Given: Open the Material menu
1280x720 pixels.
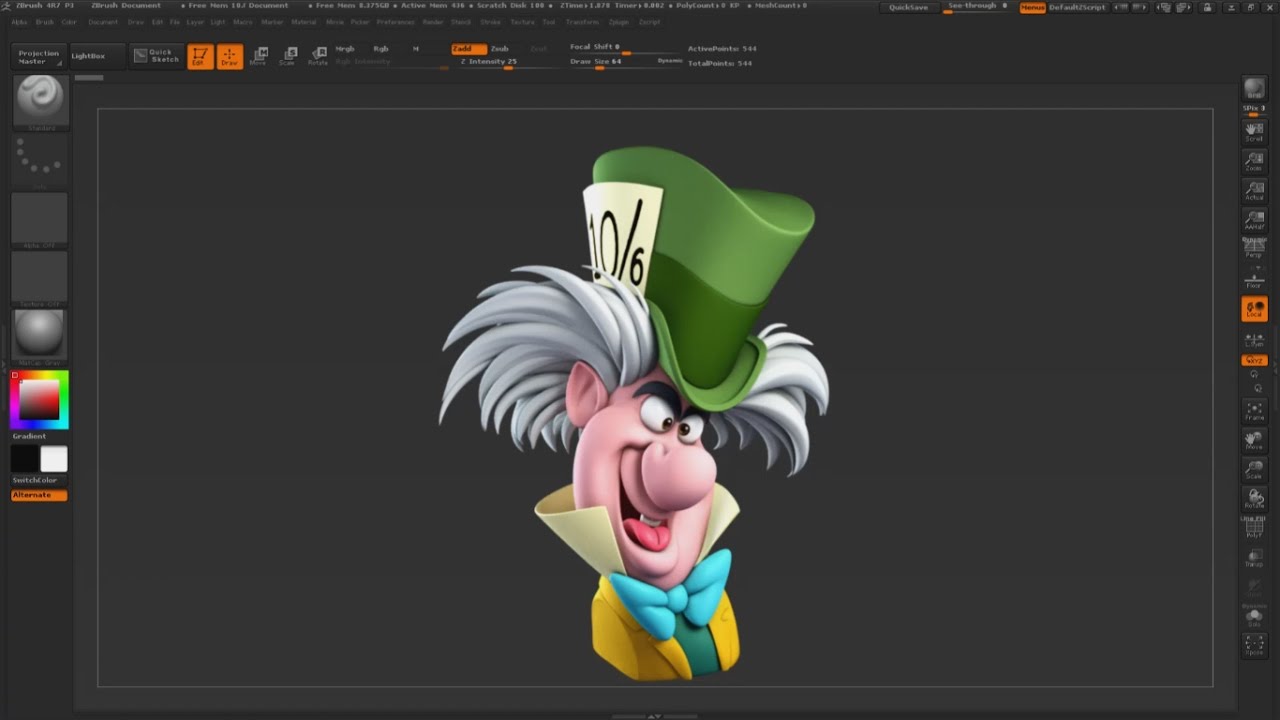Looking at the screenshot, I should click(x=304, y=22).
